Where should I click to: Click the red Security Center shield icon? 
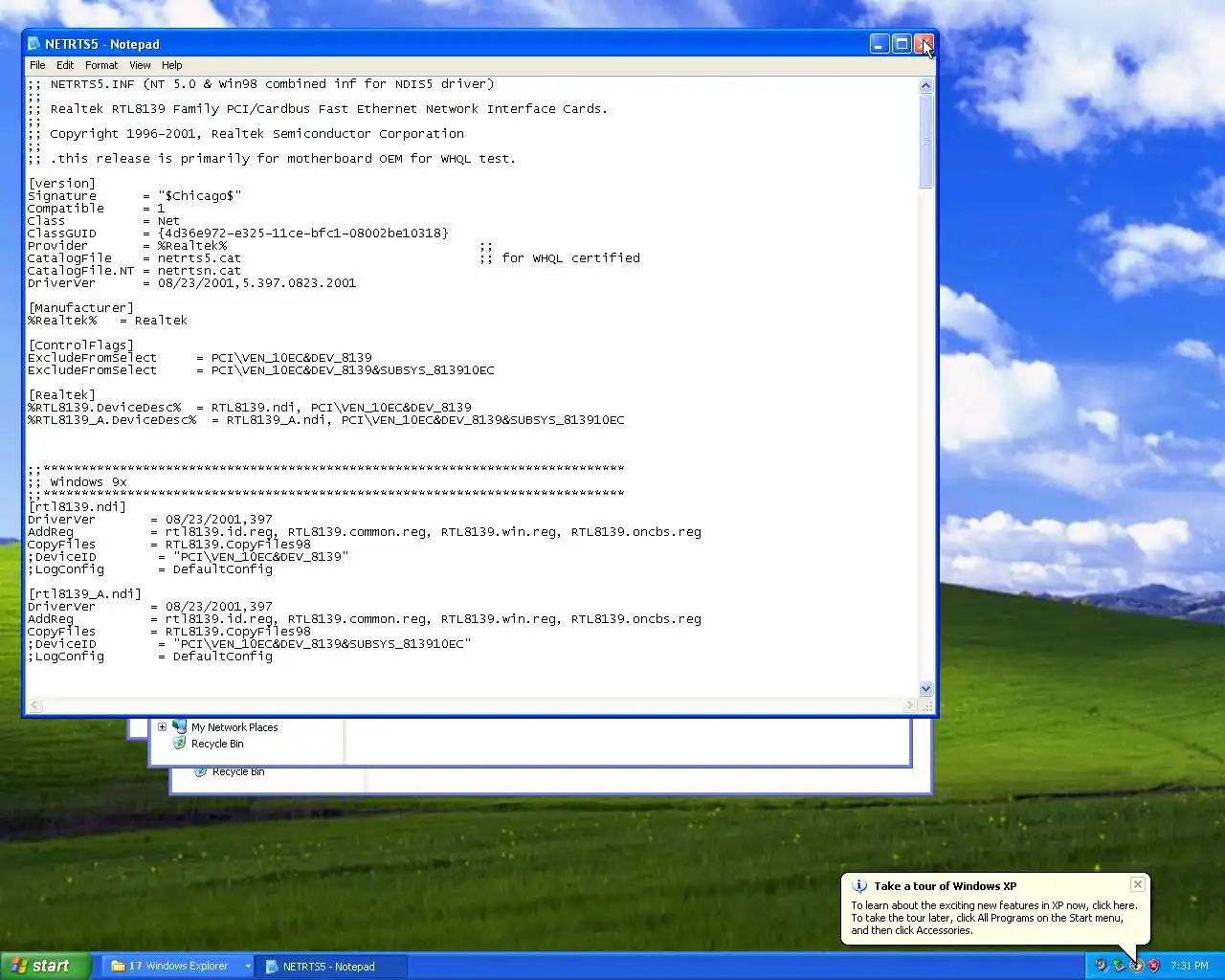pos(1153,966)
